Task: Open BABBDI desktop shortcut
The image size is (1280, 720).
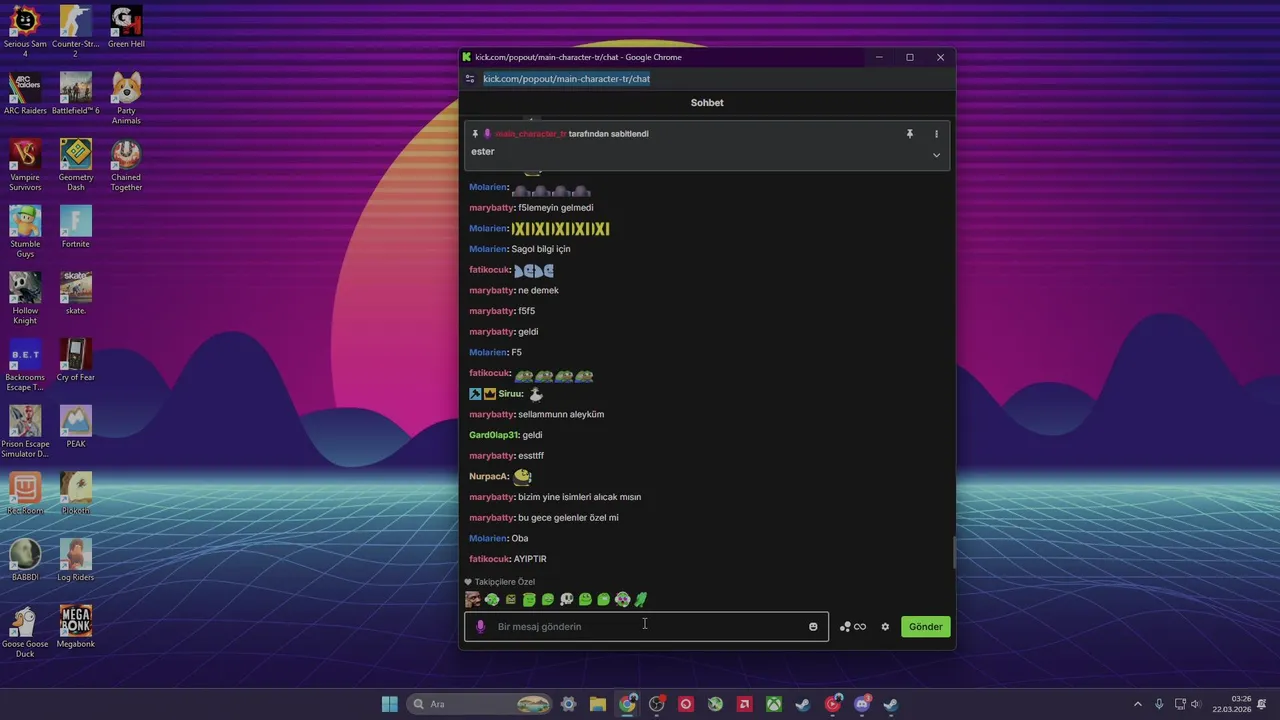Action: [25, 560]
